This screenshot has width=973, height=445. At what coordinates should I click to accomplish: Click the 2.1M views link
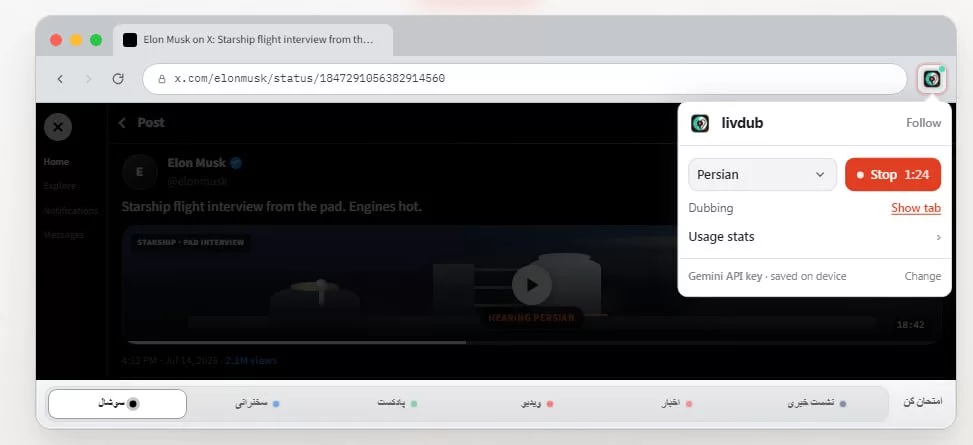pyautogui.click(x=251, y=360)
